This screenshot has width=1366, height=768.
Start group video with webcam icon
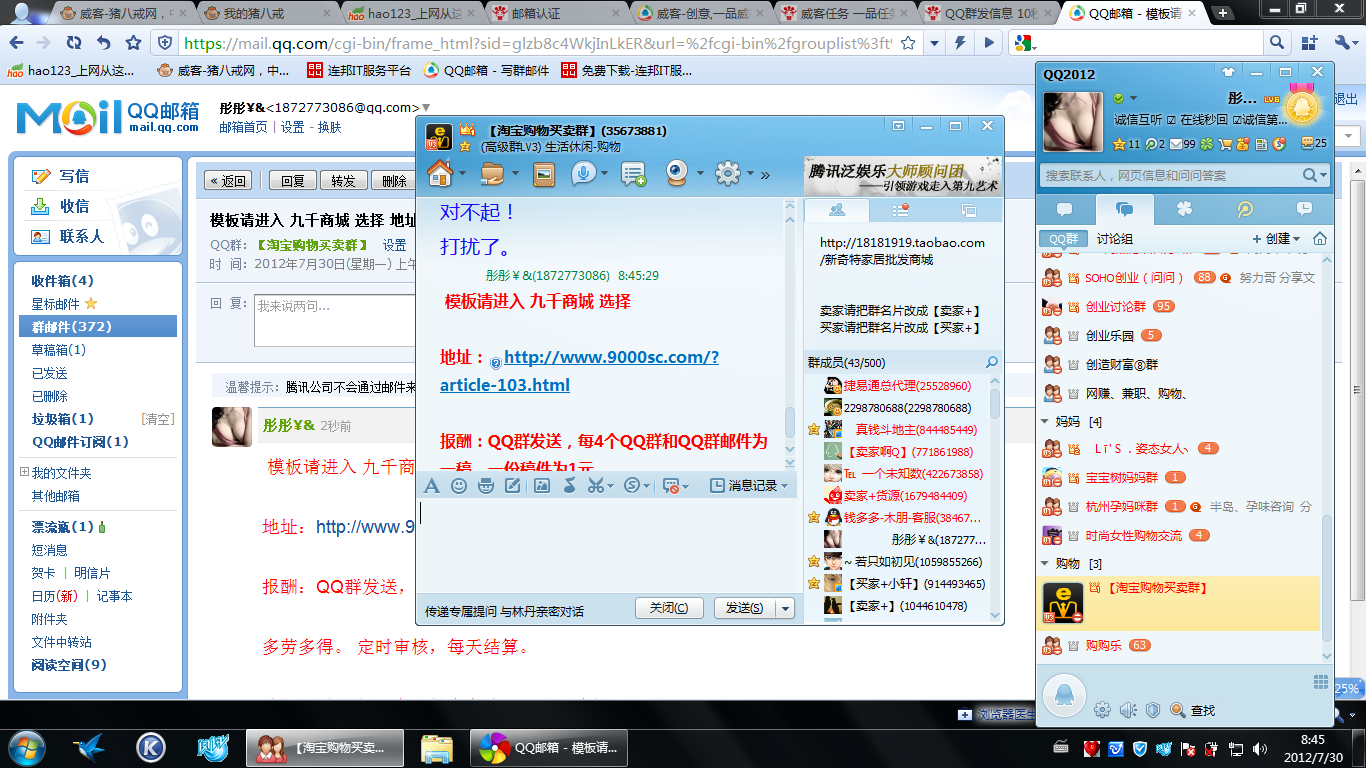(677, 173)
